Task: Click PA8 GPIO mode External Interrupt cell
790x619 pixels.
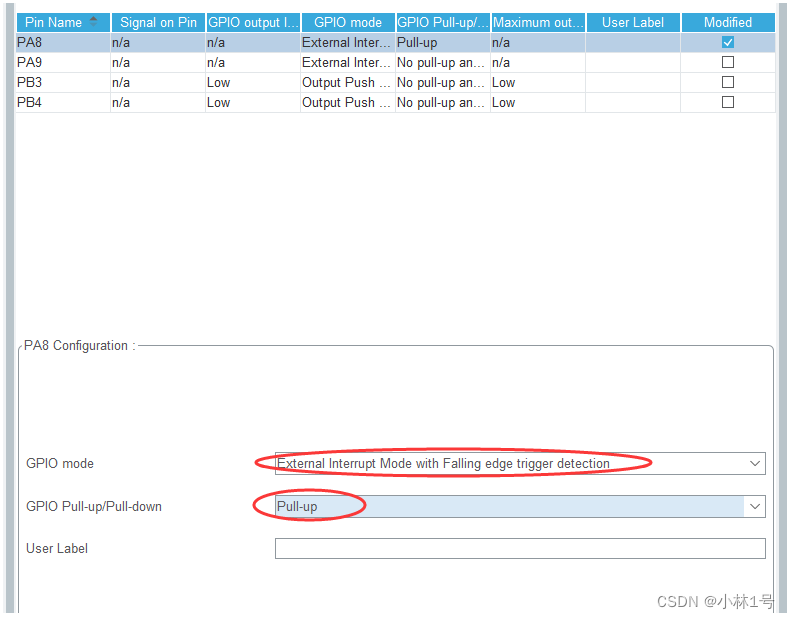Action: (348, 43)
